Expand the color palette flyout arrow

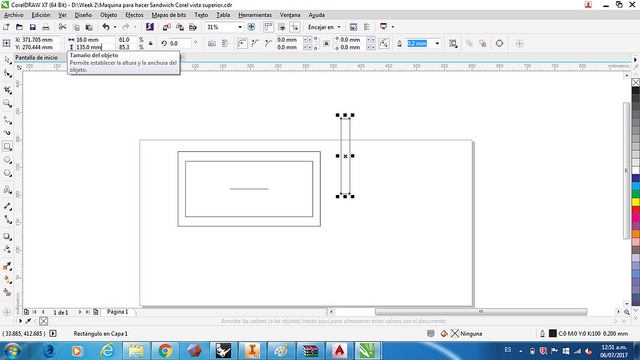pyautogui.click(x=636, y=60)
